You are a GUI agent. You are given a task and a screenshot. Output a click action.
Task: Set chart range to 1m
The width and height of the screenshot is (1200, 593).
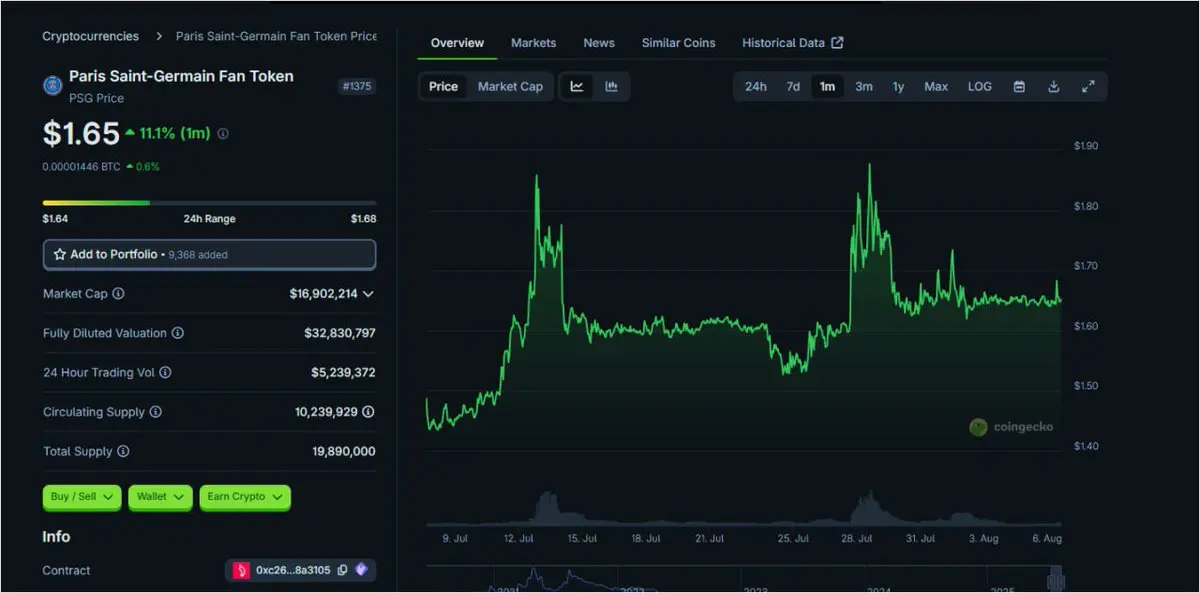click(827, 86)
